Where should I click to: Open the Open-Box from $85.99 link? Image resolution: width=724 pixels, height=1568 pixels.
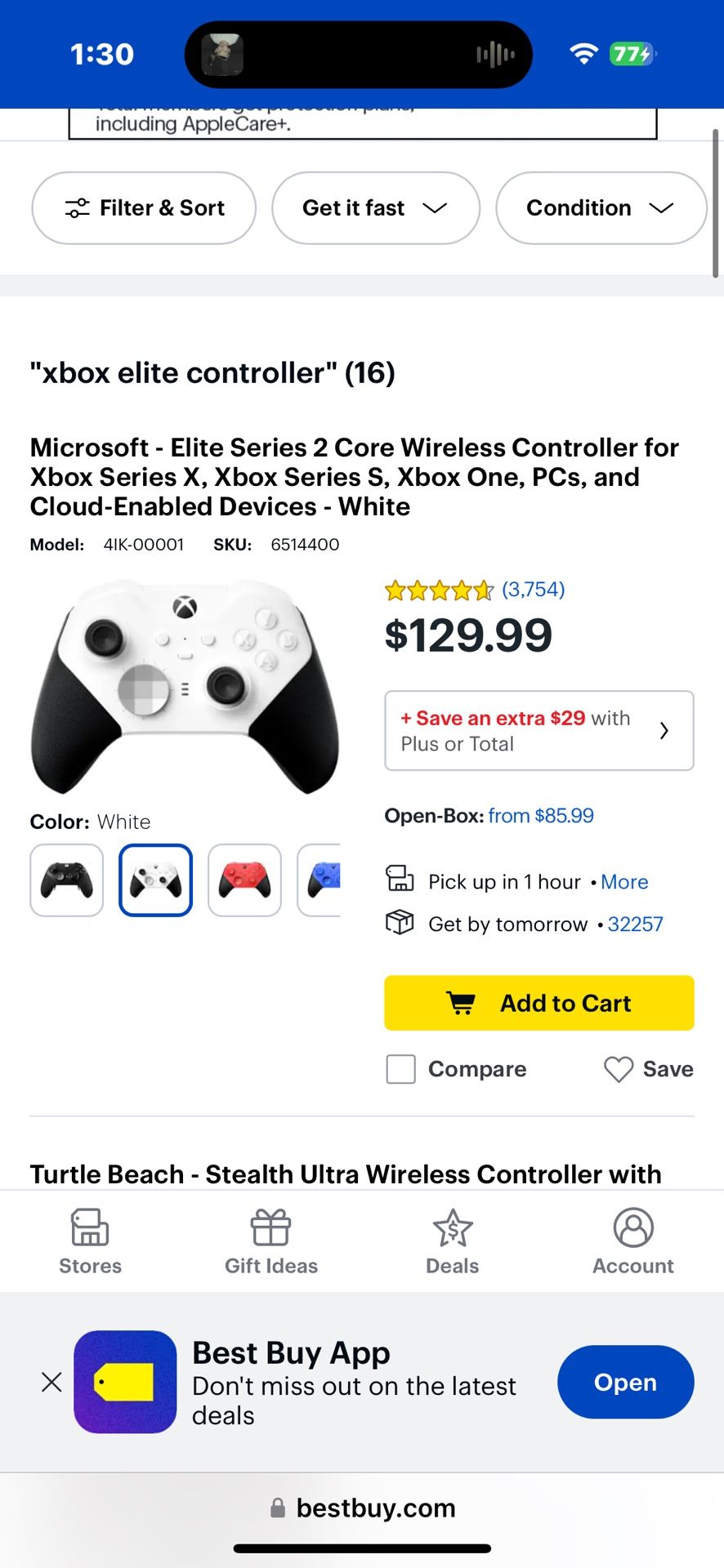coord(540,816)
